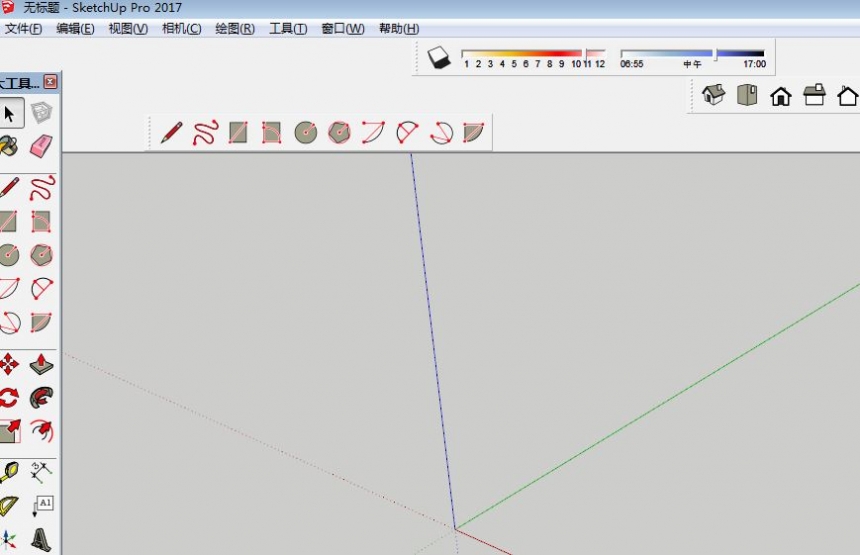The width and height of the screenshot is (860, 555).
Task: Select 2-Point Arc in horizontal drawing toolbar
Action: [407, 133]
